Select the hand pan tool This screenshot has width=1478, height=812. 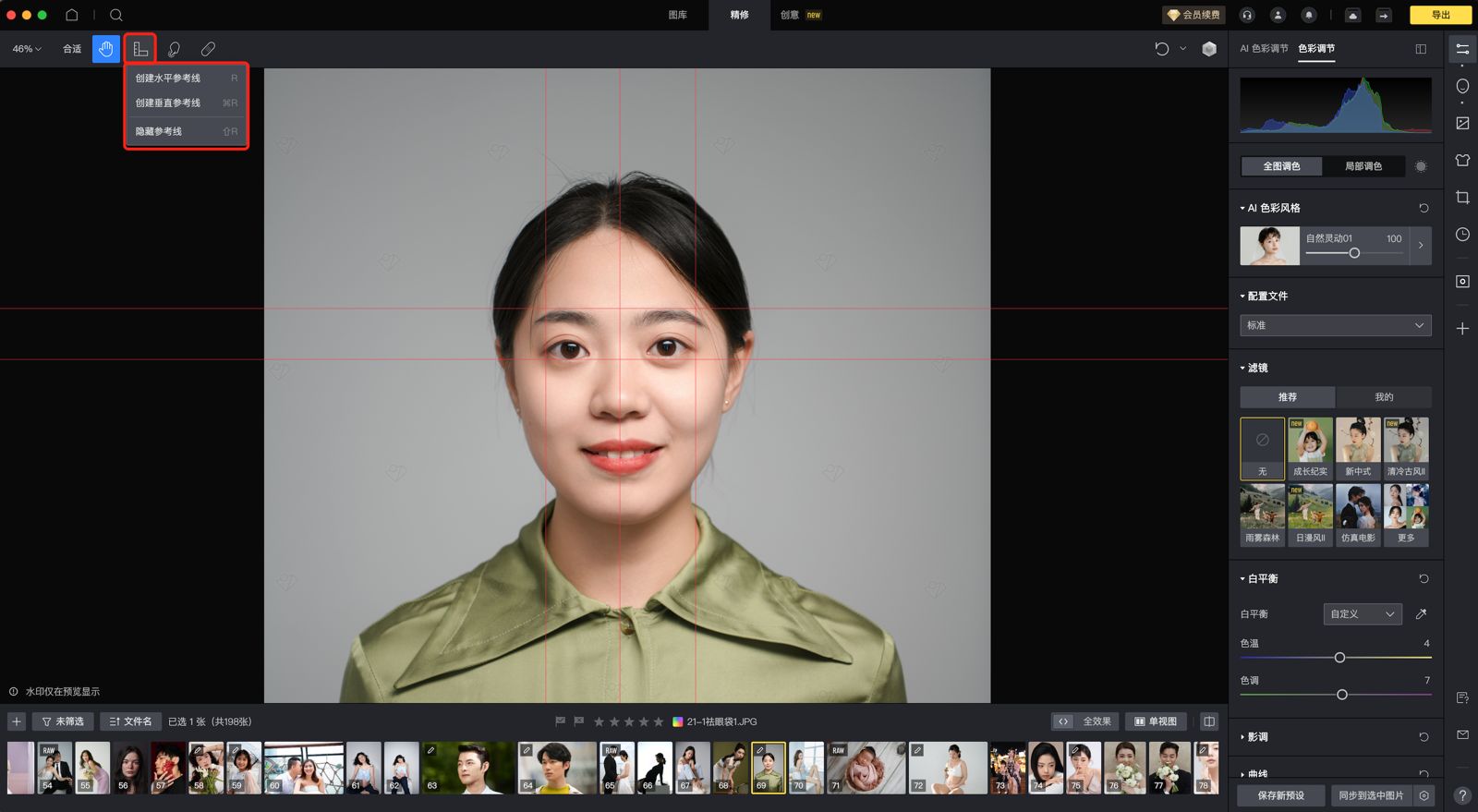(x=106, y=49)
